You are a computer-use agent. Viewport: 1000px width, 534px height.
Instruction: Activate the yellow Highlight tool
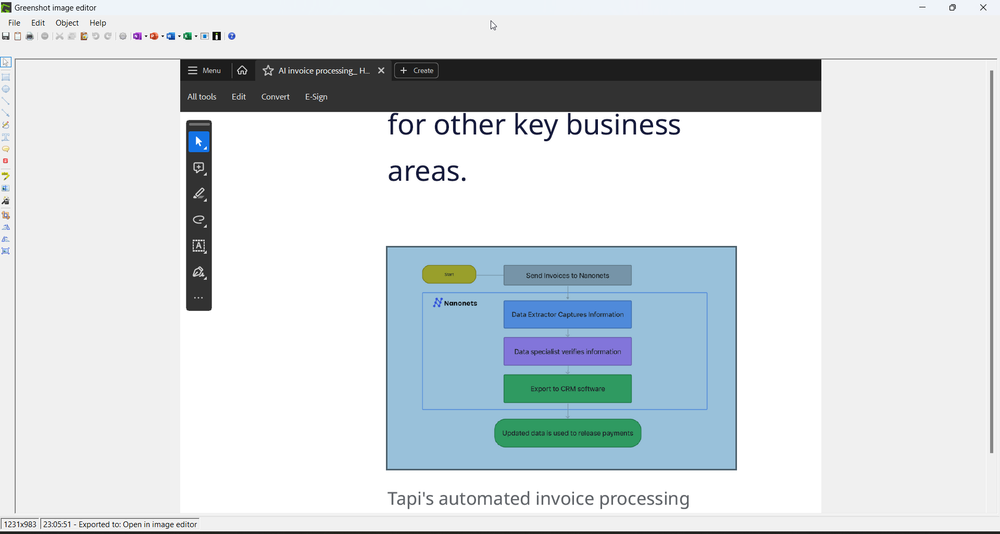[6, 176]
